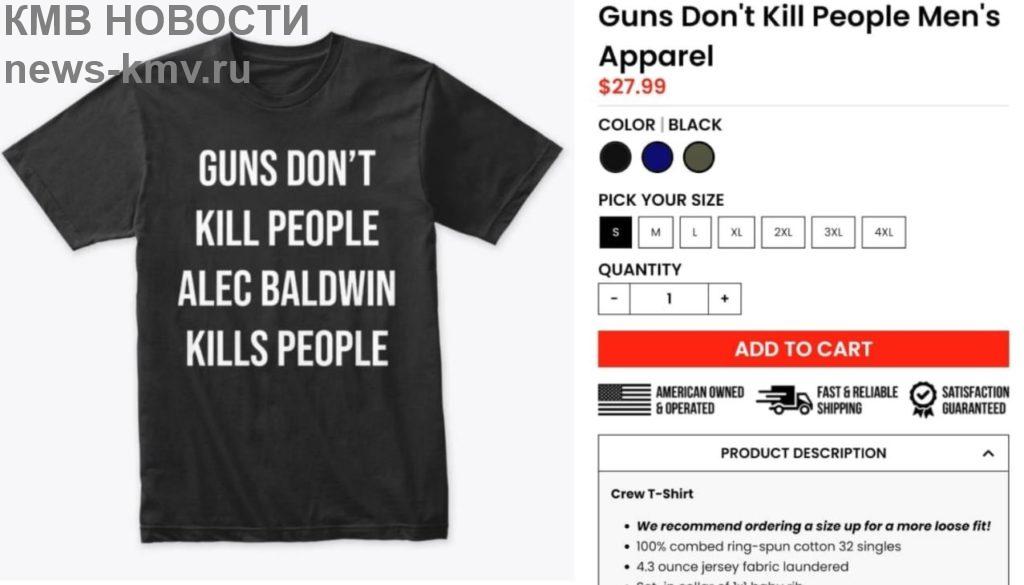Collapse the Product Description section

click(x=988, y=453)
